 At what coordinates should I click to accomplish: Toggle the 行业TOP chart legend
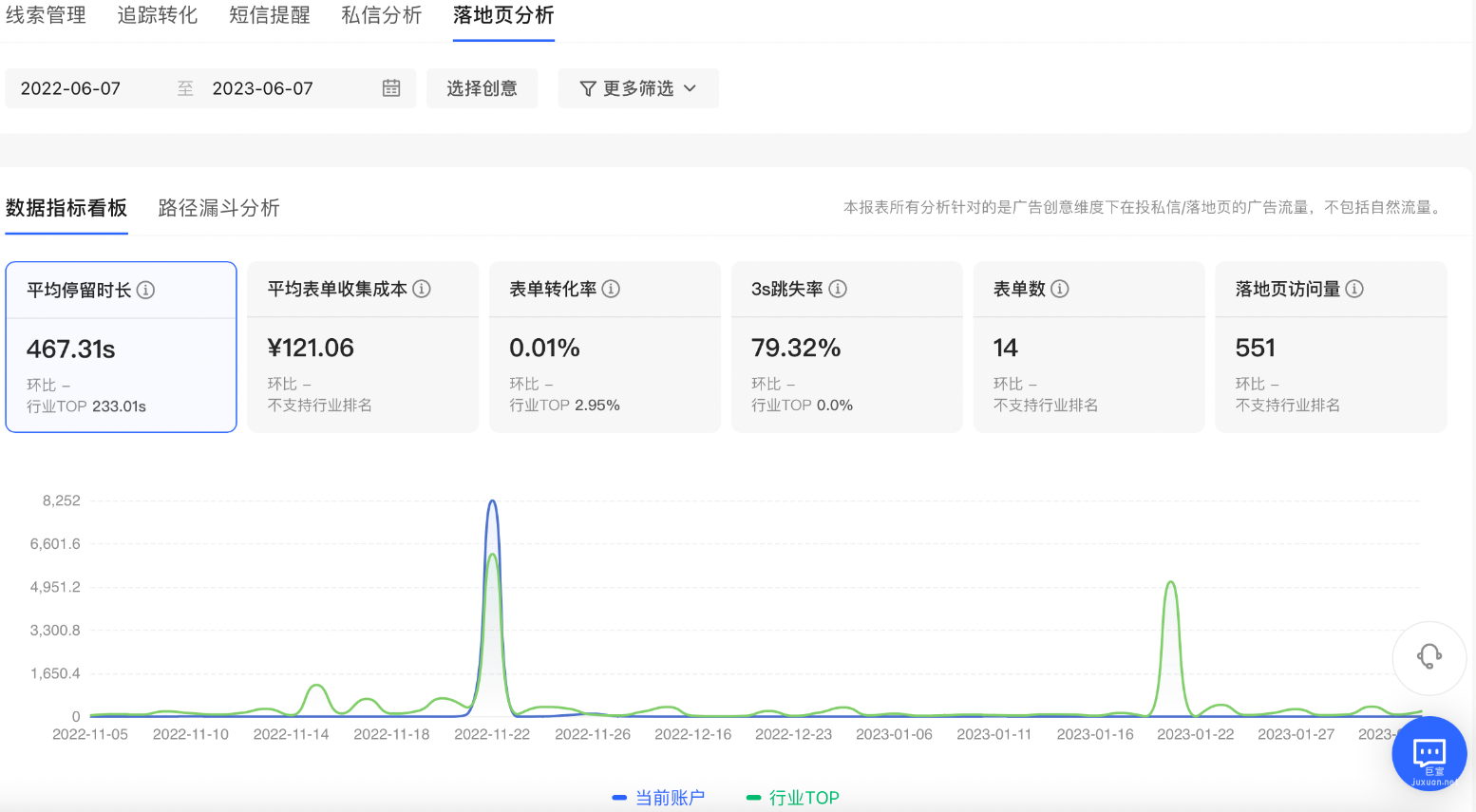[791, 798]
